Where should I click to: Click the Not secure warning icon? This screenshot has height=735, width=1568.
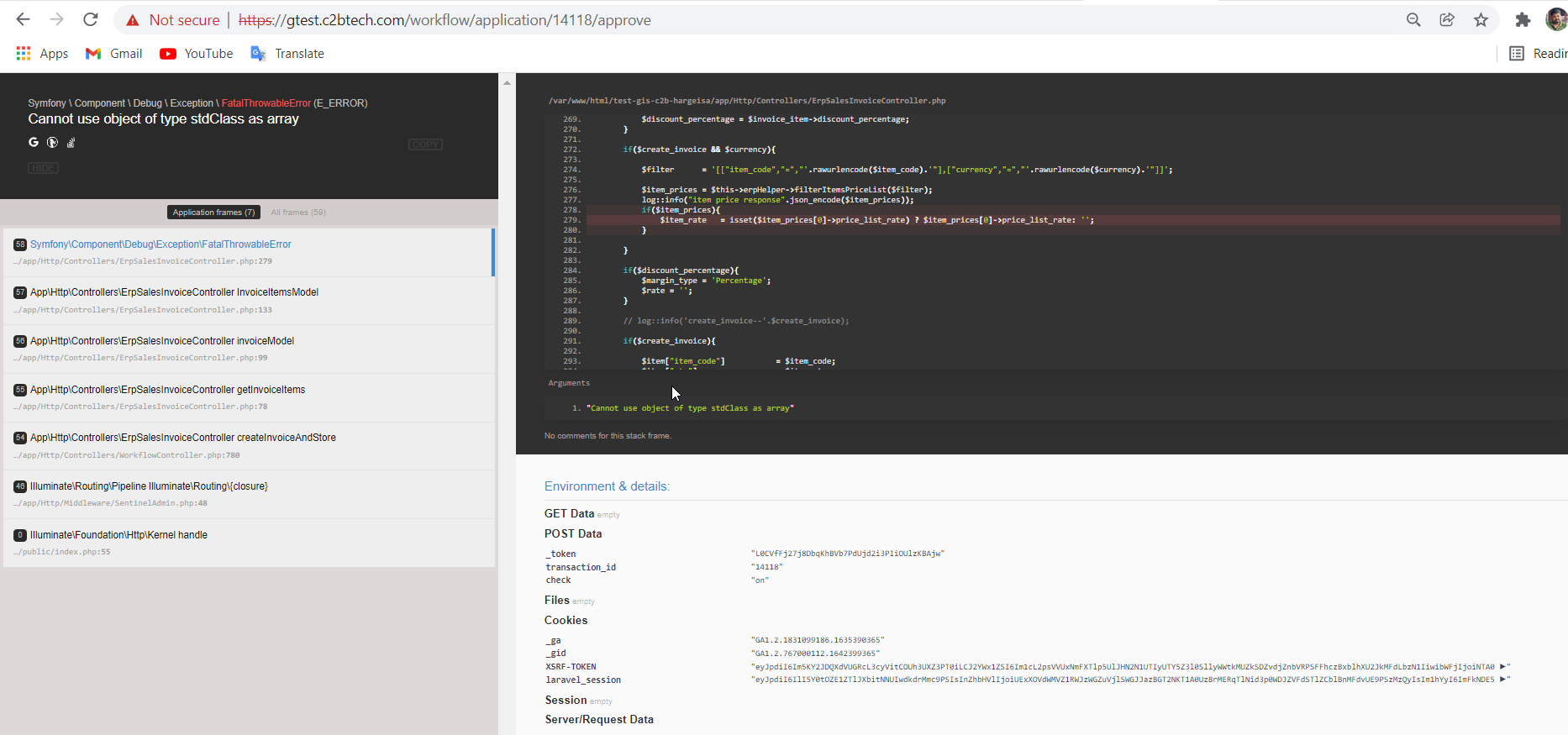(x=132, y=20)
